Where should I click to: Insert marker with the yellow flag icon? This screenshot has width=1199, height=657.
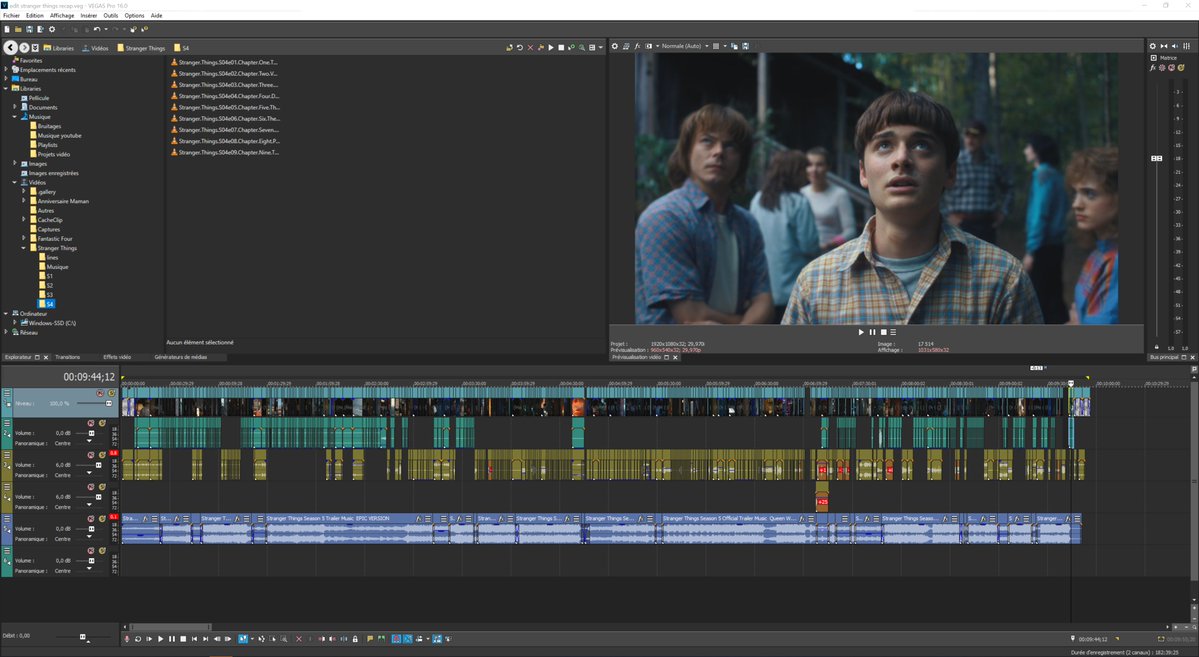tap(370, 639)
